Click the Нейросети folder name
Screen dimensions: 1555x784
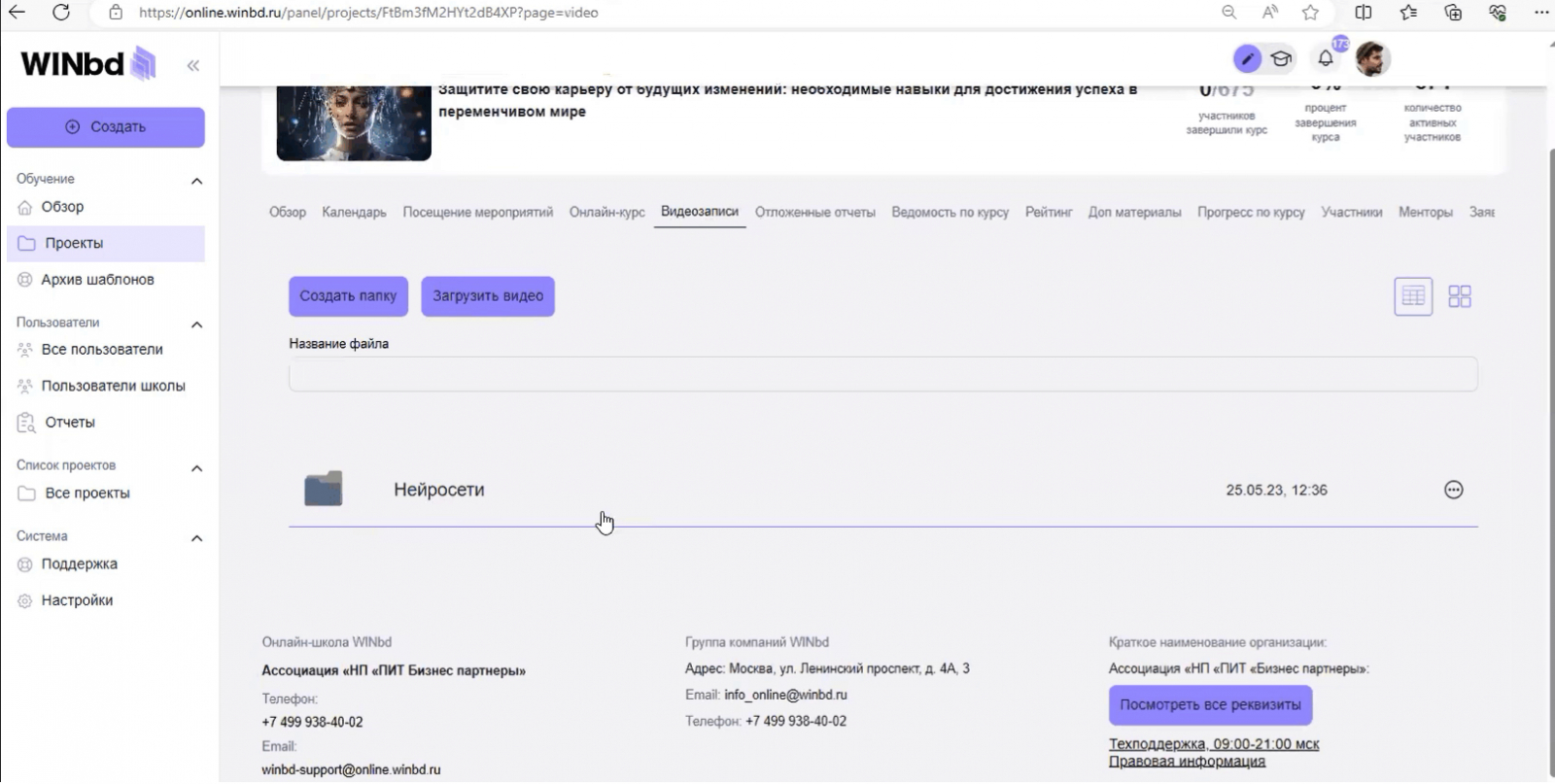(x=439, y=490)
